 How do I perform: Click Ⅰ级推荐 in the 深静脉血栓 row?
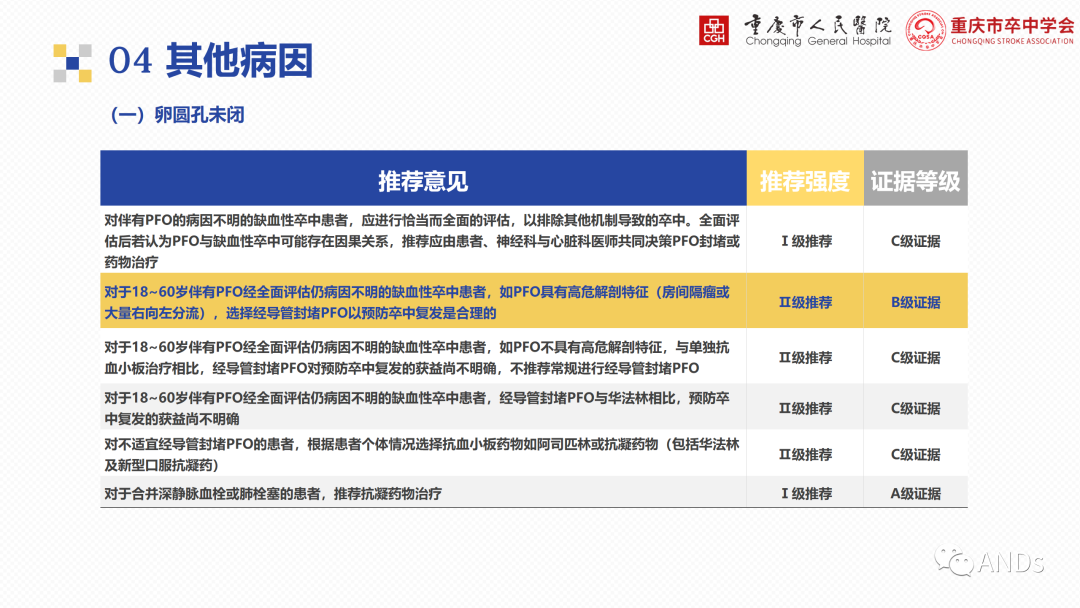806,494
